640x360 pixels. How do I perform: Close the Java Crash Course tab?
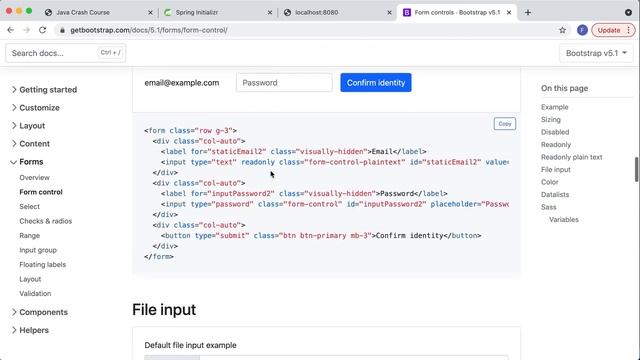coord(150,13)
